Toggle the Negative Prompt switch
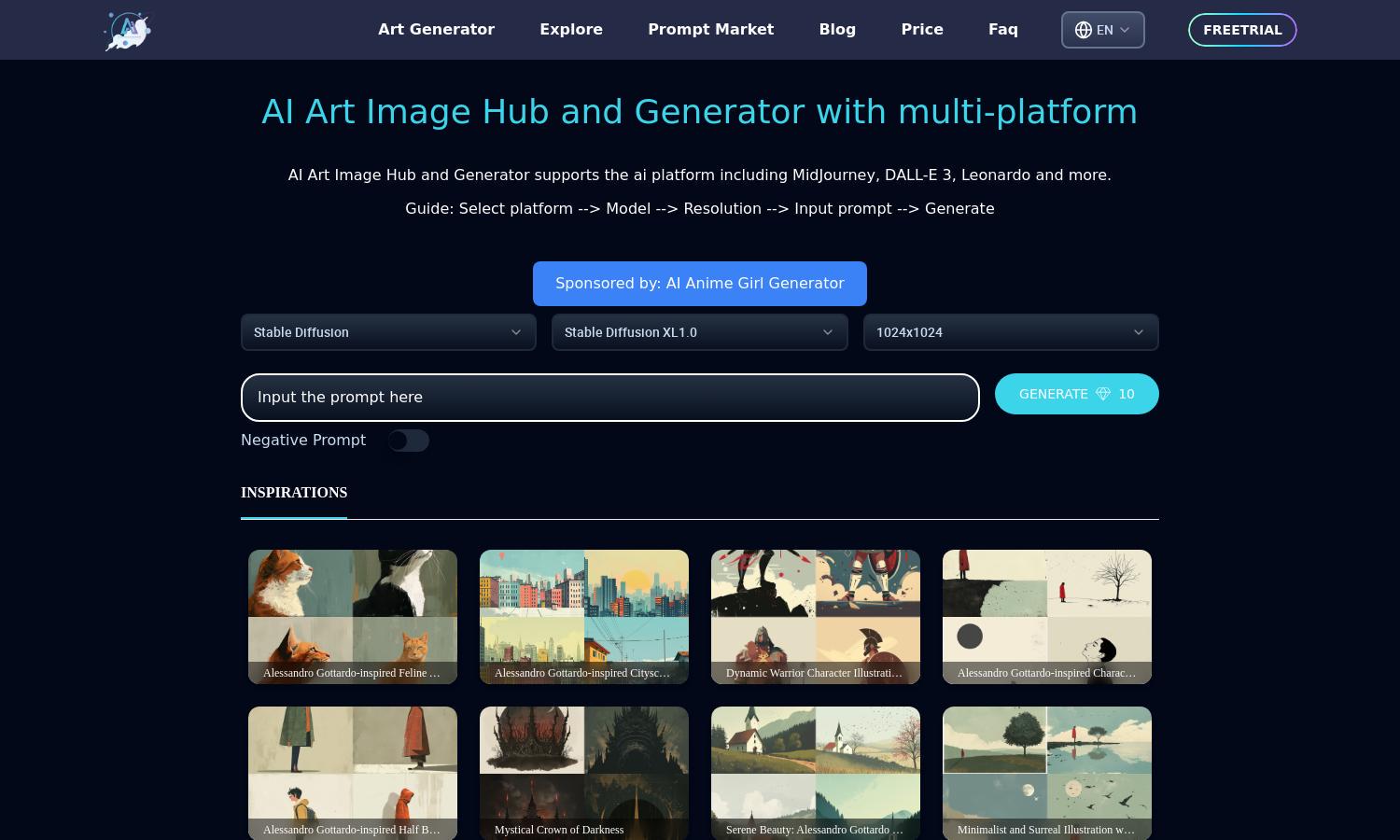The width and height of the screenshot is (1400, 840). point(409,441)
